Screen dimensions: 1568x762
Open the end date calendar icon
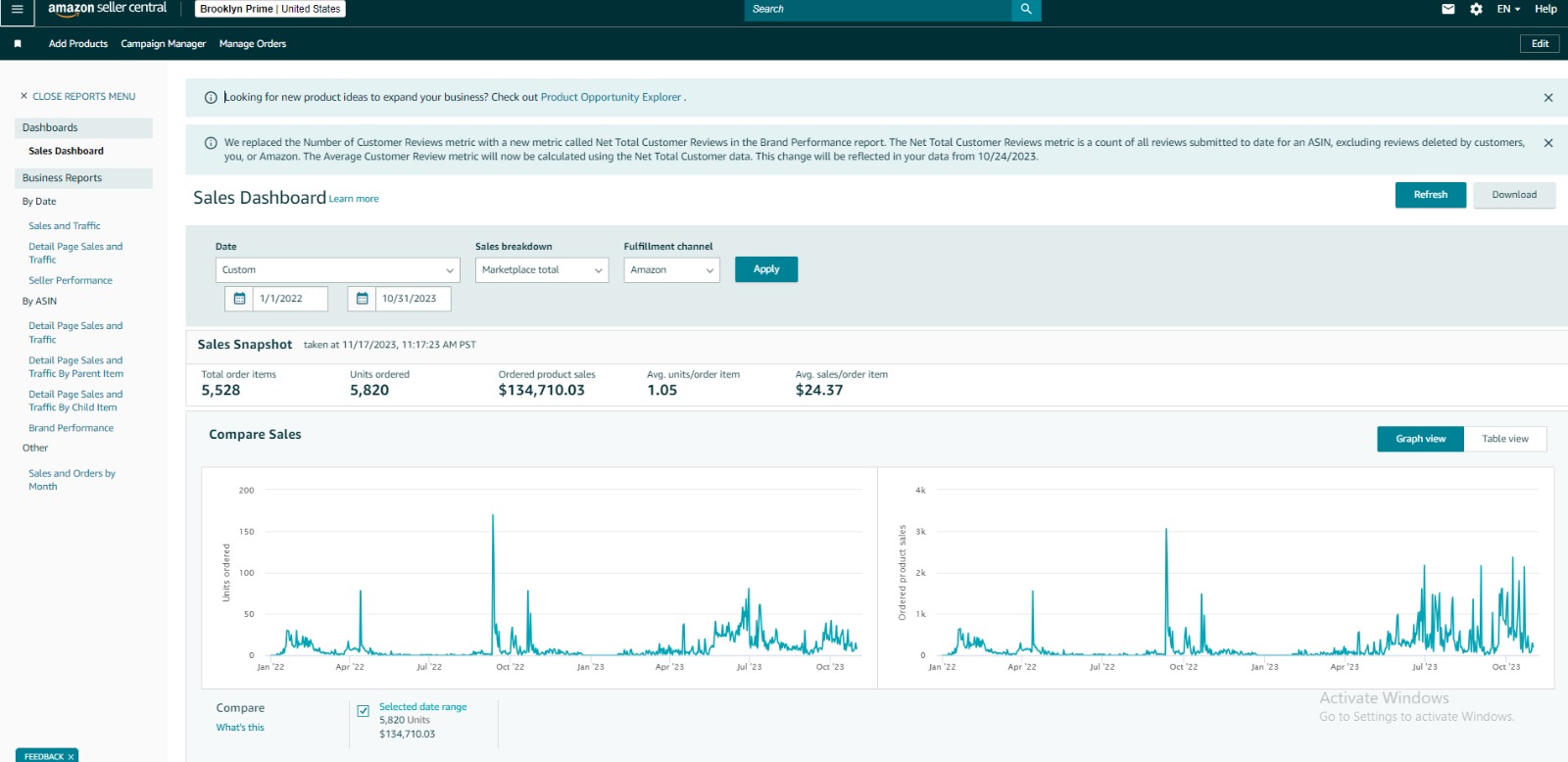[362, 299]
